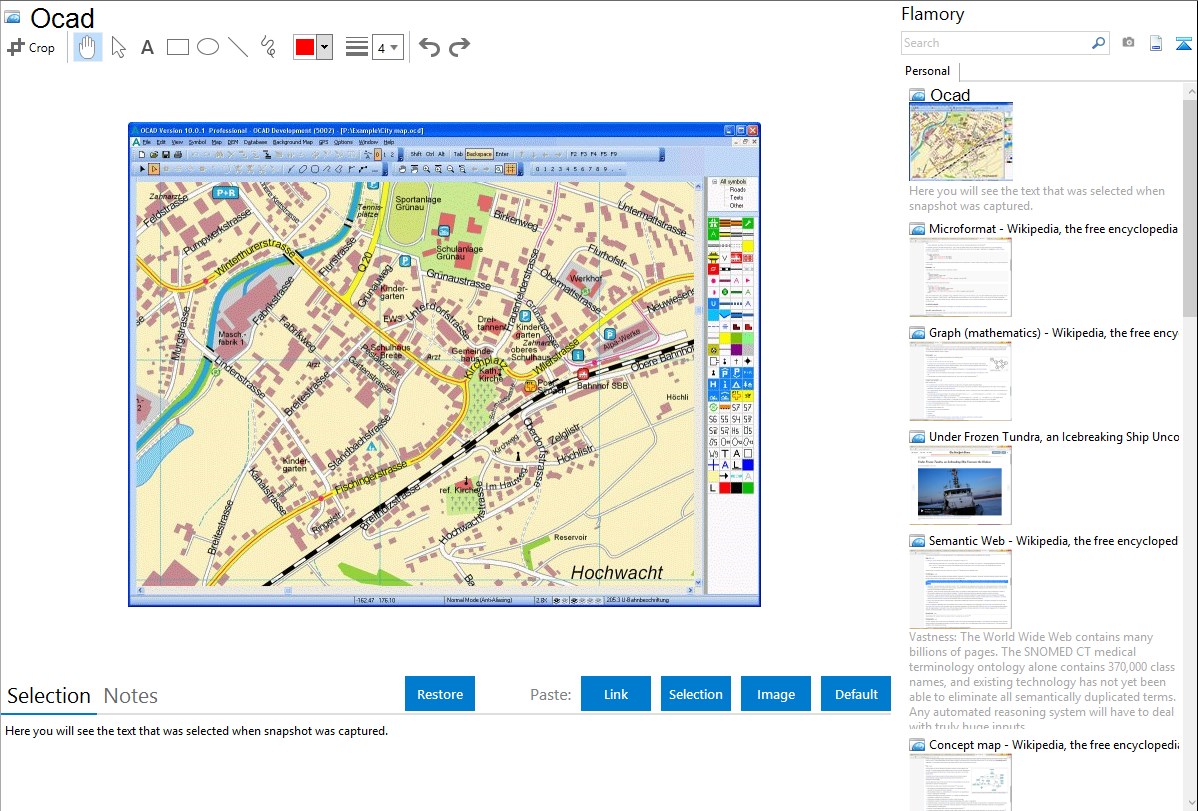Open the annotation color dropdown arrow
The height and width of the screenshot is (811, 1198).
click(x=325, y=47)
